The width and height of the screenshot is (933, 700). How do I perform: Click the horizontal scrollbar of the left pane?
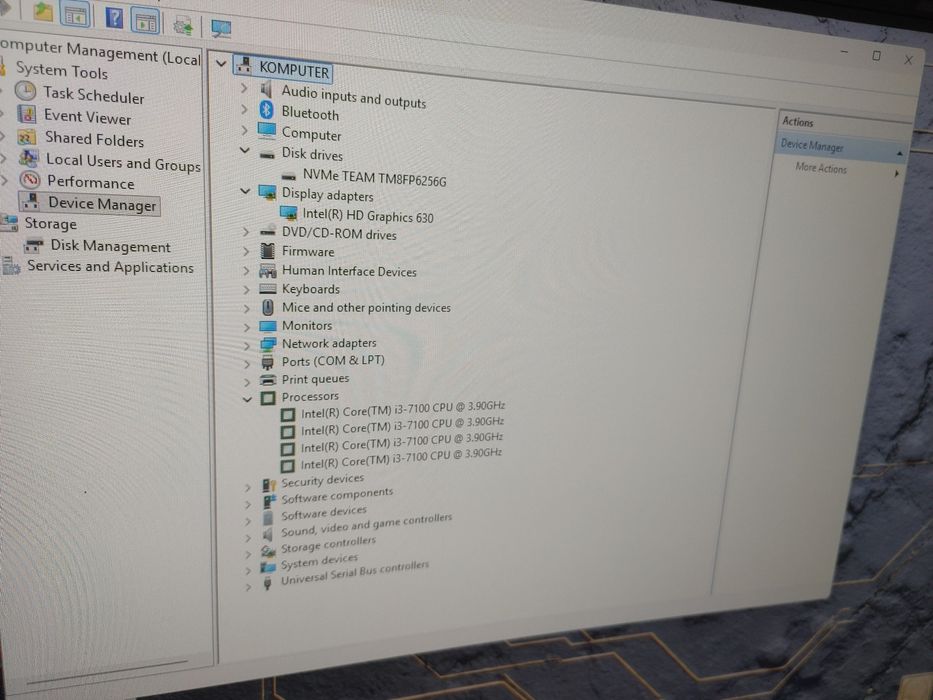107,671
